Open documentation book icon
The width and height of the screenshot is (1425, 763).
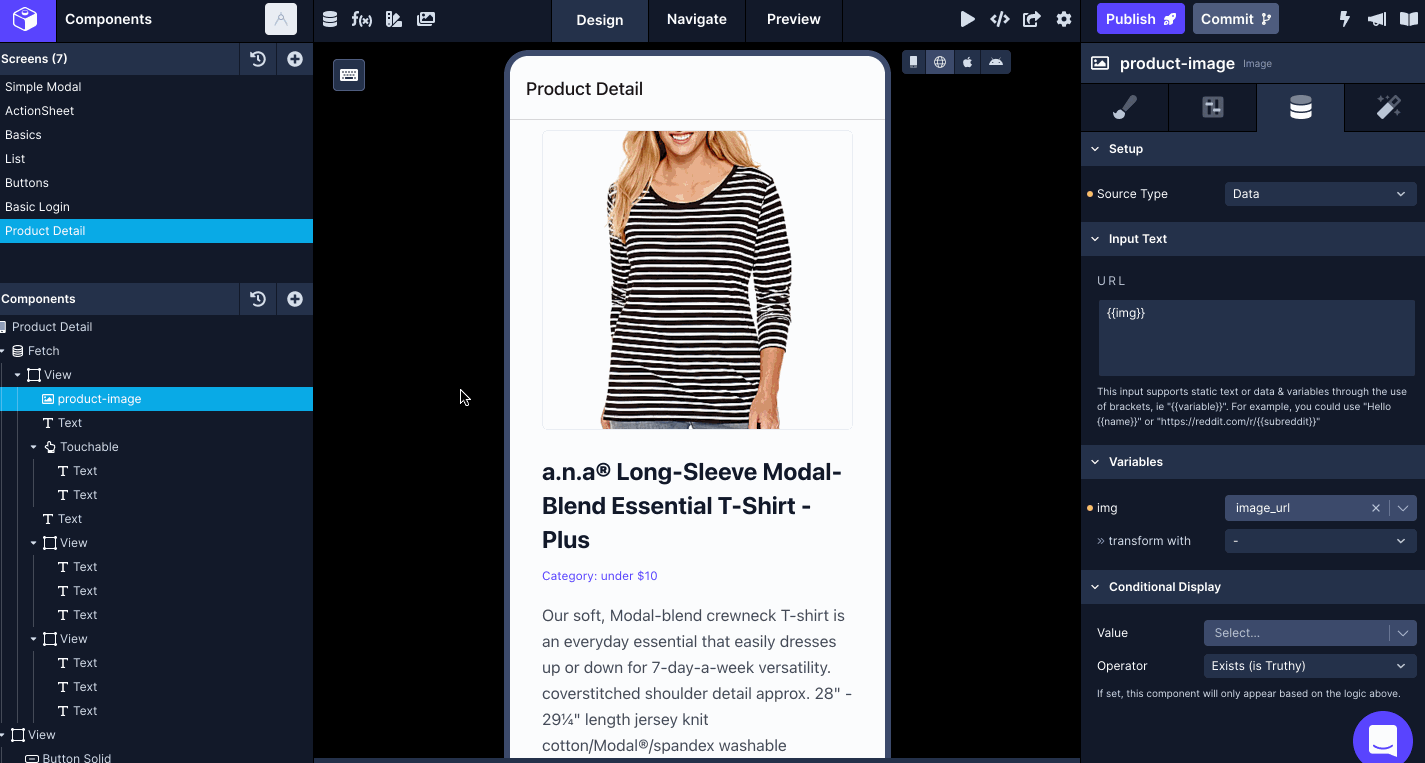click(x=1408, y=19)
